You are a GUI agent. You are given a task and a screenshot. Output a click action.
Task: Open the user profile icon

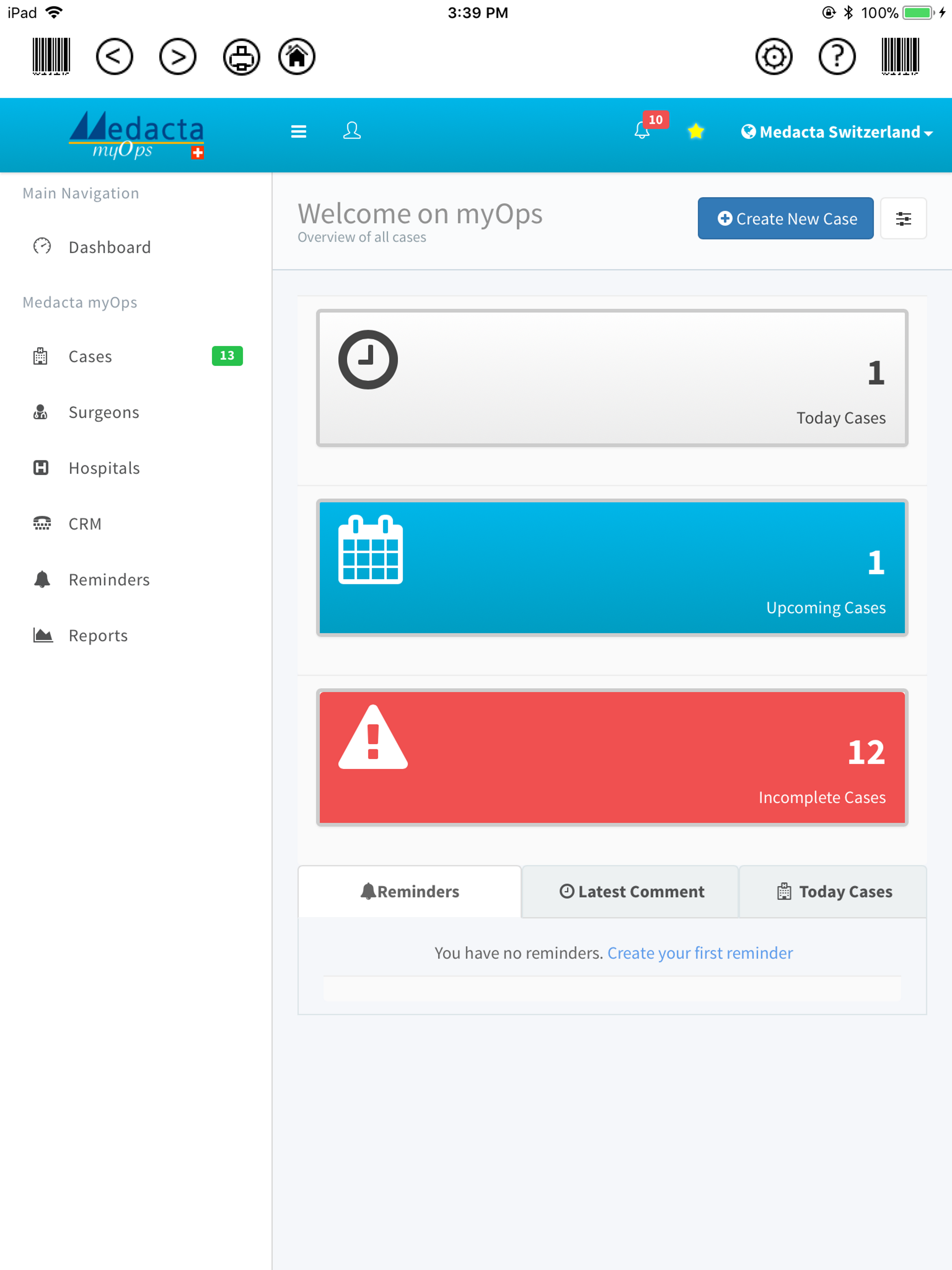point(351,131)
